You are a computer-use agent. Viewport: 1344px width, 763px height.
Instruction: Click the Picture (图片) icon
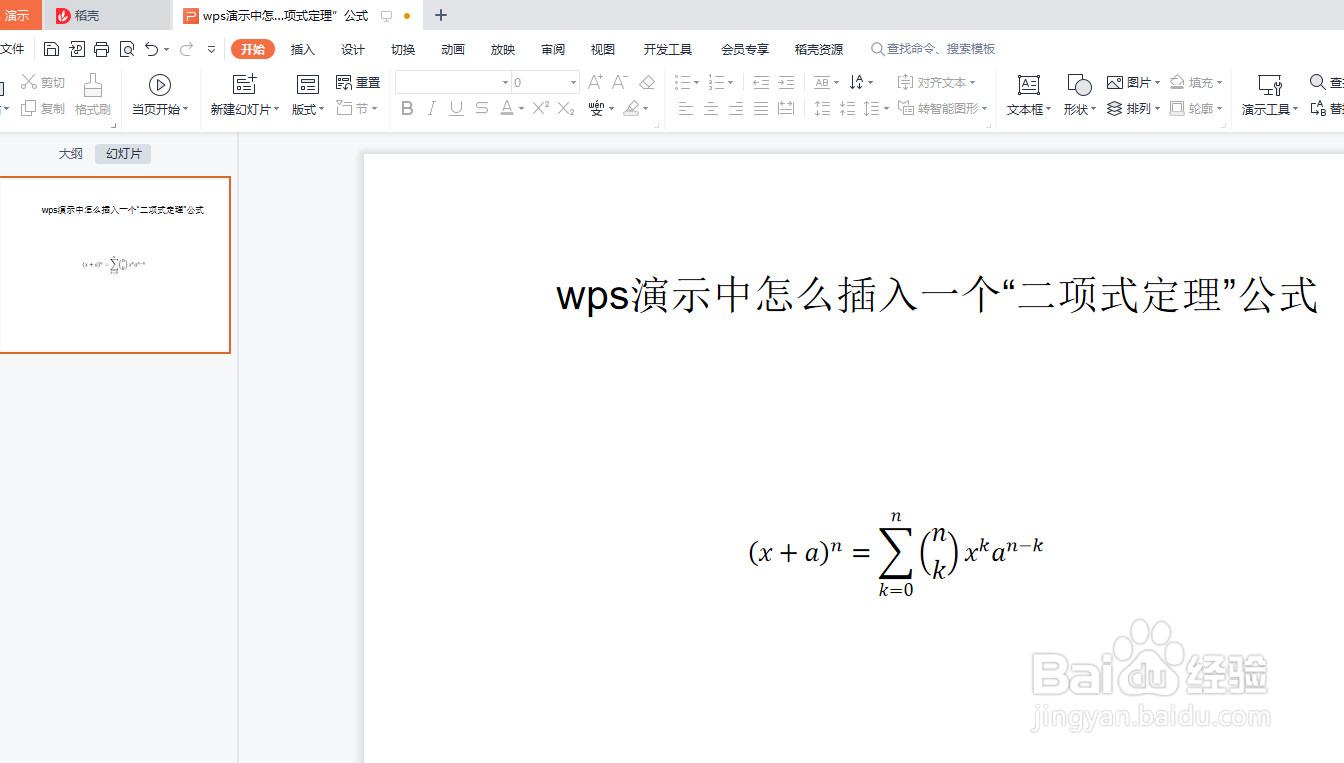(1115, 82)
